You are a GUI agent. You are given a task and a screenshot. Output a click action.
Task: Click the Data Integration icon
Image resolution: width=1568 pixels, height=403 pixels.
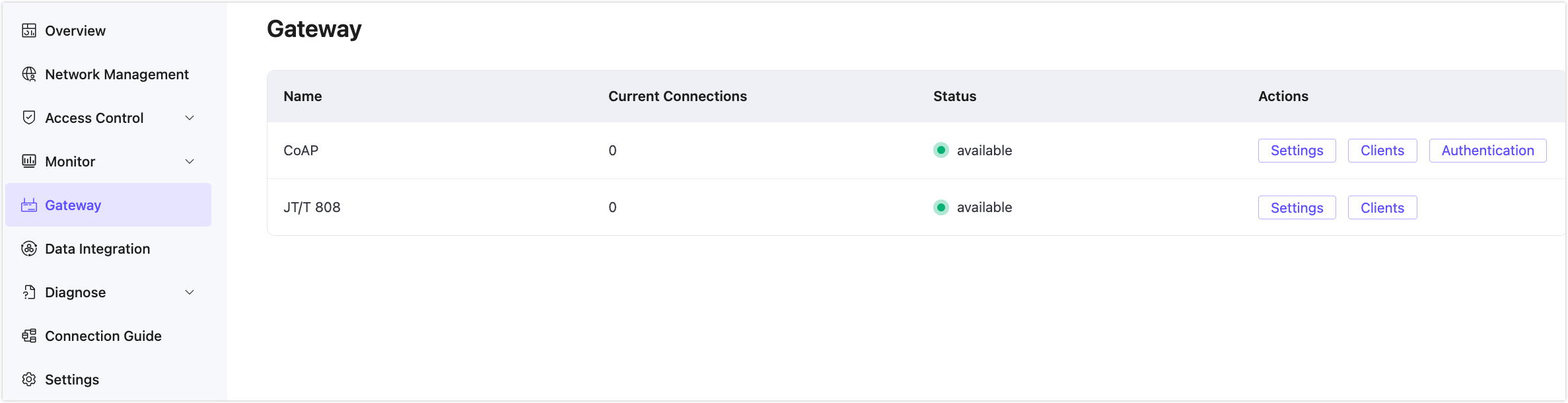pyautogui.click(x=29, y=248)
